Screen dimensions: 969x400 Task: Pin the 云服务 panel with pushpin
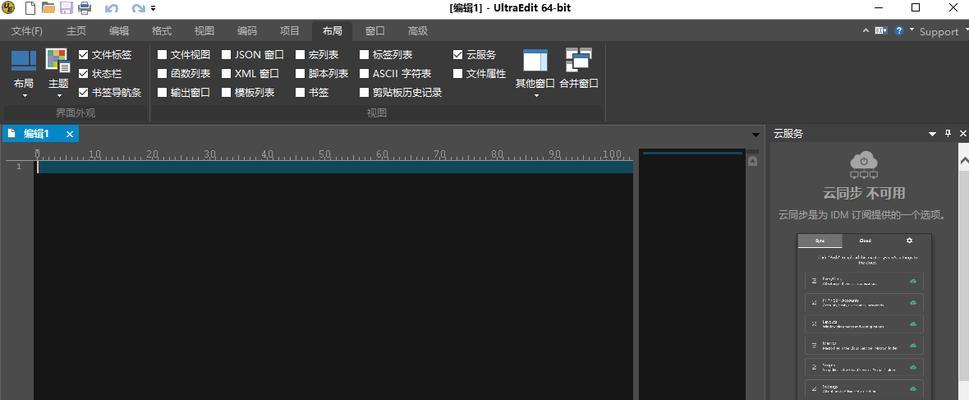point(949,134)
